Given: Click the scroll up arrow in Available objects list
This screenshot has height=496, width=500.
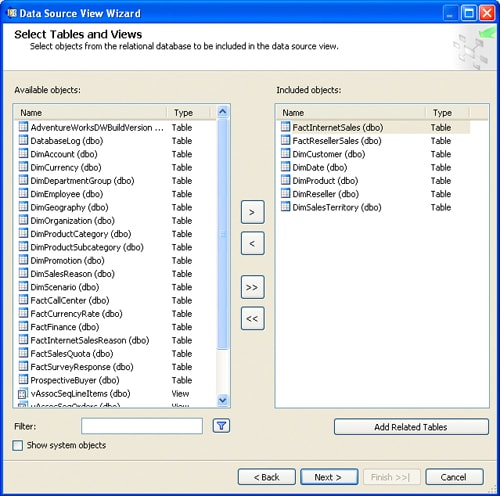Looking at the screenshot, I should tap(222, 111).
